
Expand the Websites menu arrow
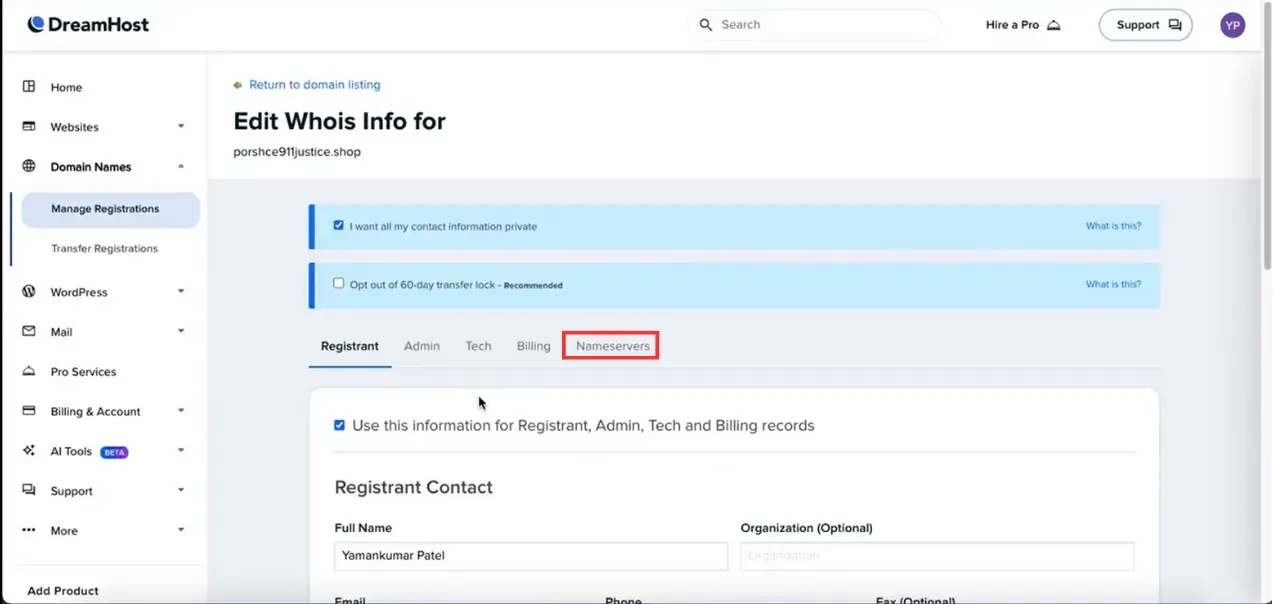[181, 127]
